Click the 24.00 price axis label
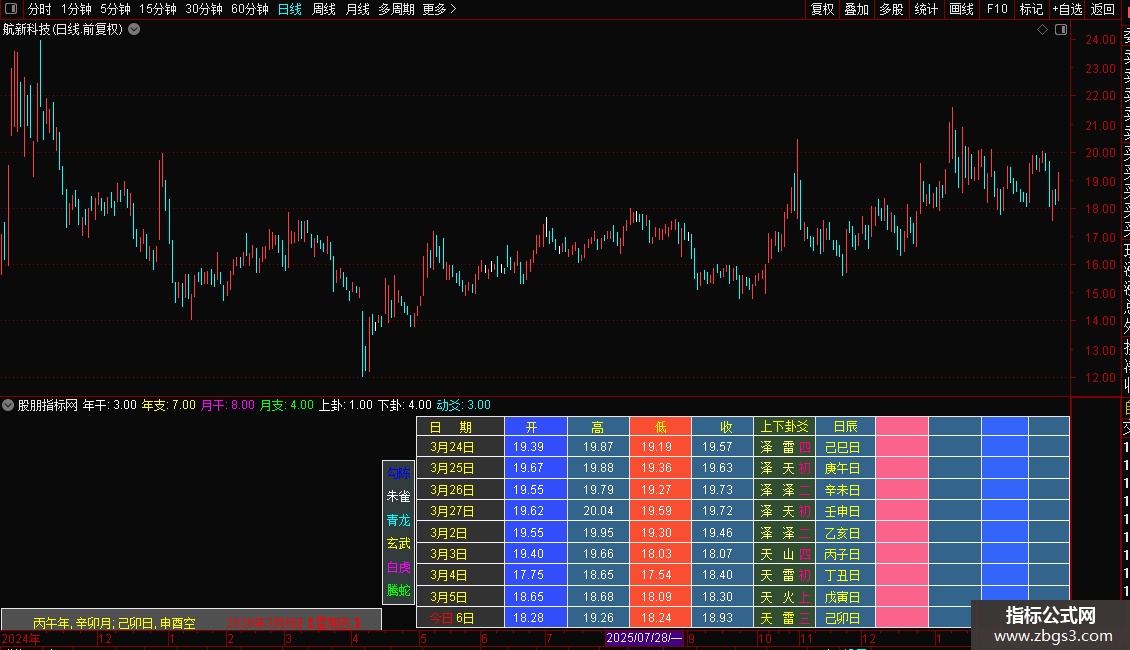 point(1100,40)
